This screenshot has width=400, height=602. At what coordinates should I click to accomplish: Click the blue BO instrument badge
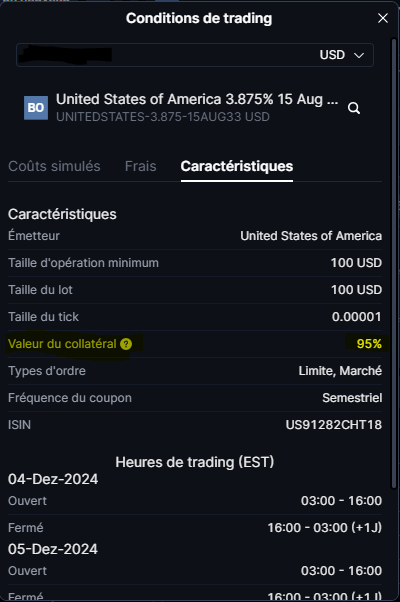(x=36, y=108)
